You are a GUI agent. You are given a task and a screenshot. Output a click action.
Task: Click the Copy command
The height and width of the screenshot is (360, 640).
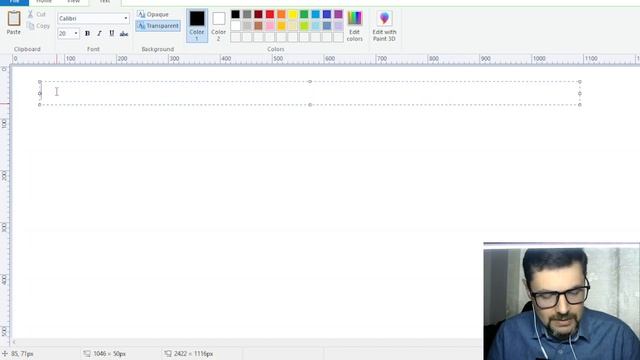click(x=38, y=26)
